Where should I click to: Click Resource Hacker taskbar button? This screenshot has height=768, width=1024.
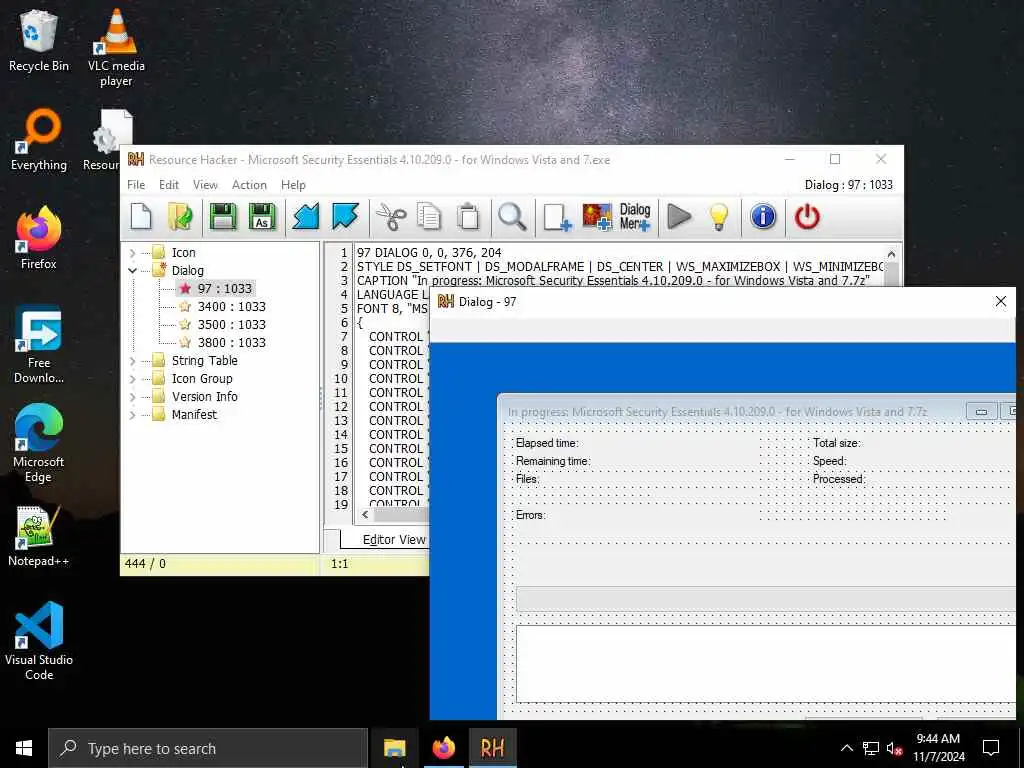pos(492,748)
